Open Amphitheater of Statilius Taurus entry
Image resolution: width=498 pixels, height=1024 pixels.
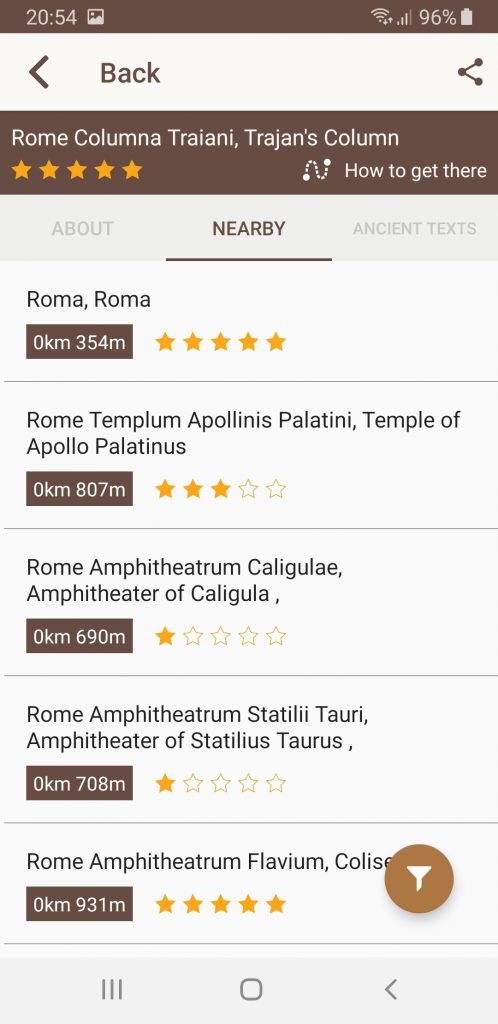(x=249, y=749)
